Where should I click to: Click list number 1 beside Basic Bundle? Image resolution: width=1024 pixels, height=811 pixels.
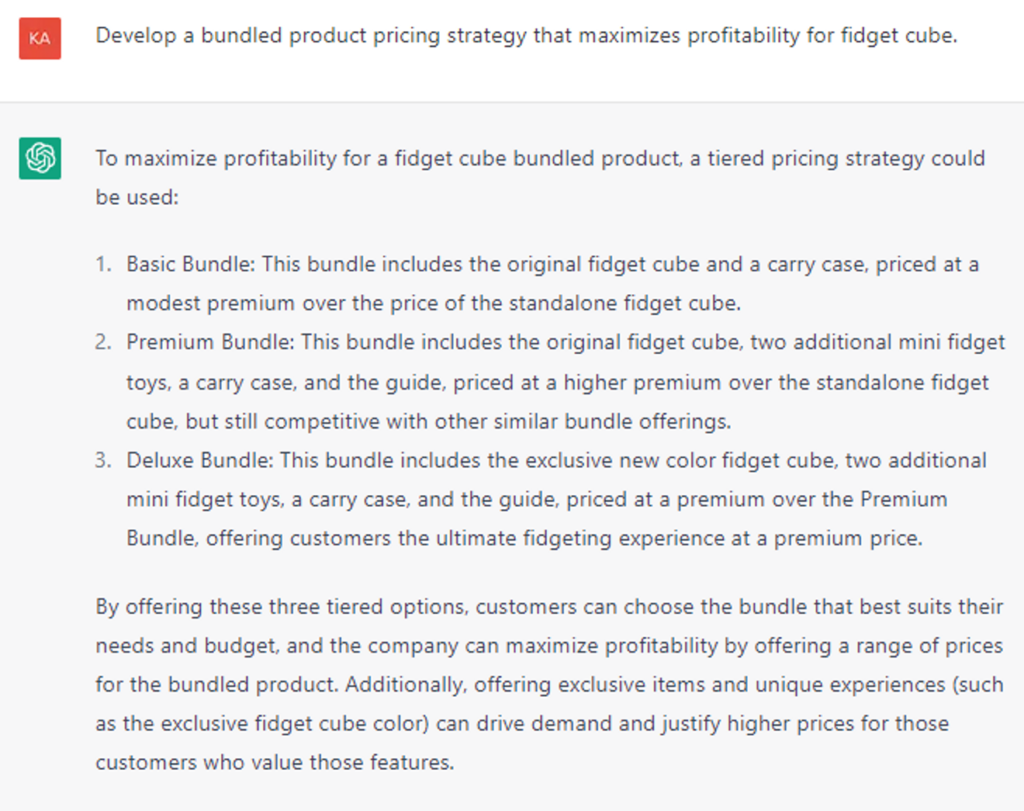103,265
